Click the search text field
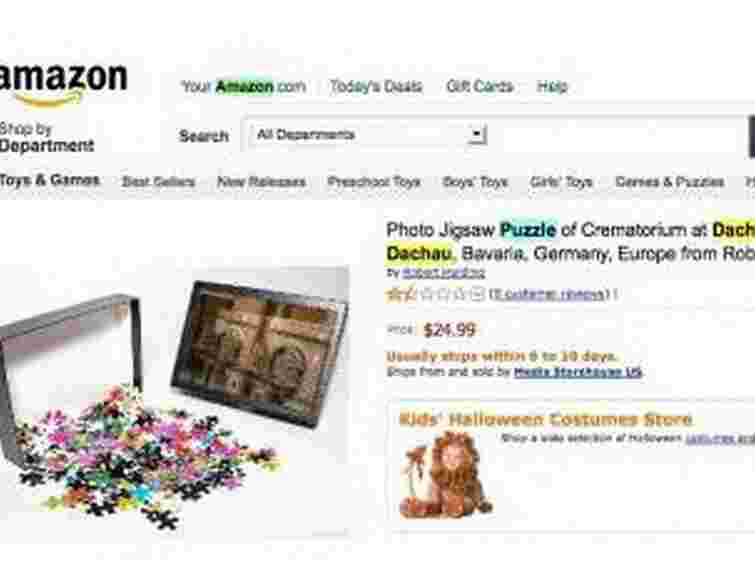Image resolution: width=755 pixels, height=568 pixels. click(x=619, y=137)
